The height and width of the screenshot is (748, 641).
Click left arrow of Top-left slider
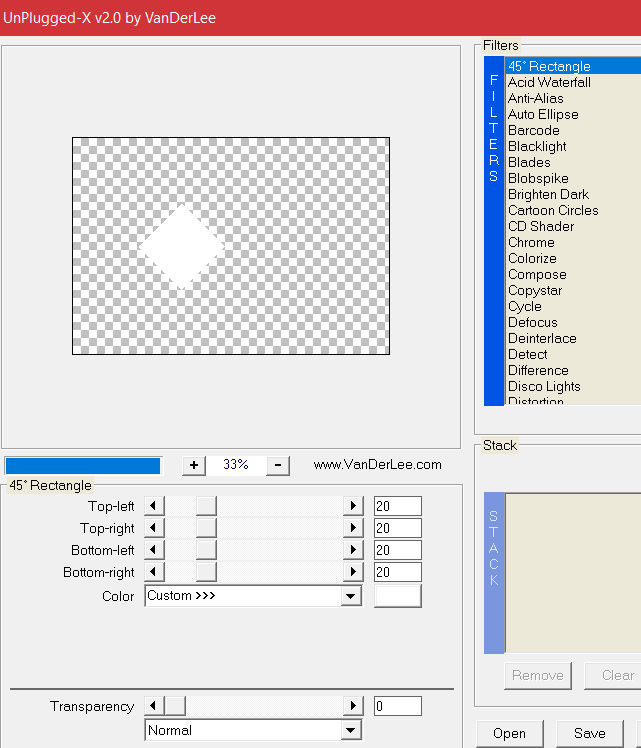click(x=154, y=506)
